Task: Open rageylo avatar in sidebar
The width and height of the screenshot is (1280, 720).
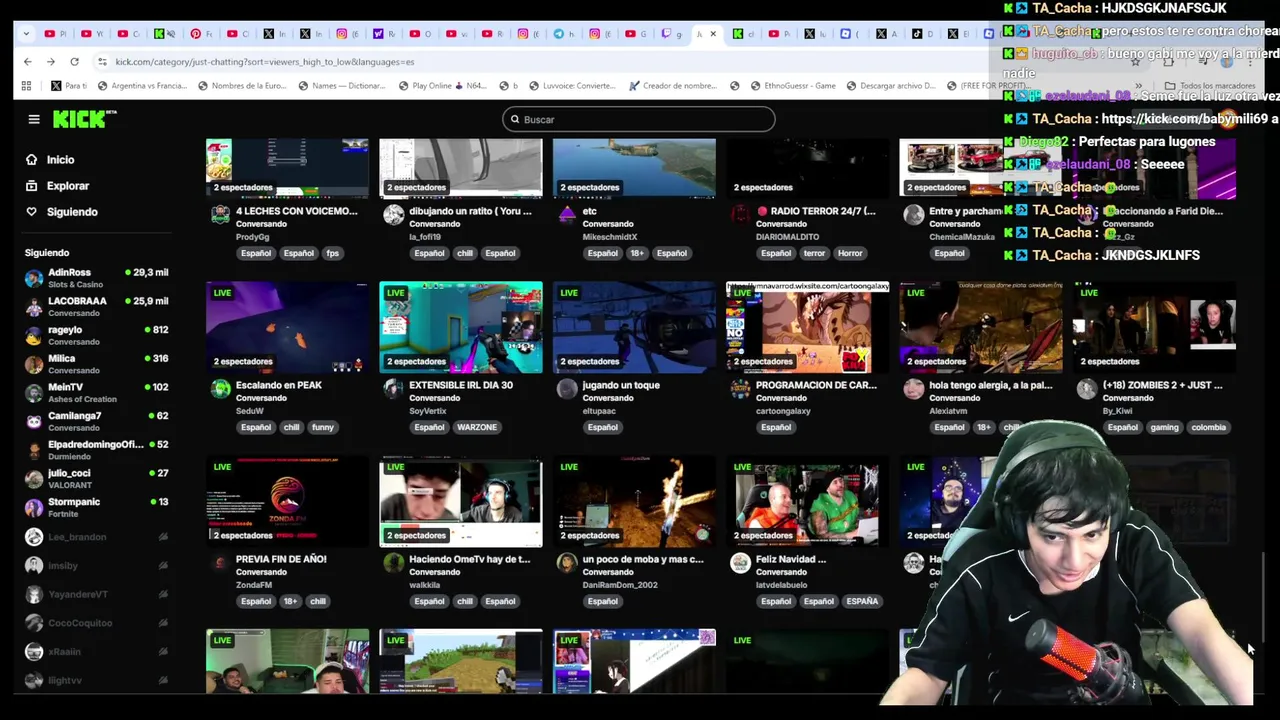Action: (x=34, y=335)
